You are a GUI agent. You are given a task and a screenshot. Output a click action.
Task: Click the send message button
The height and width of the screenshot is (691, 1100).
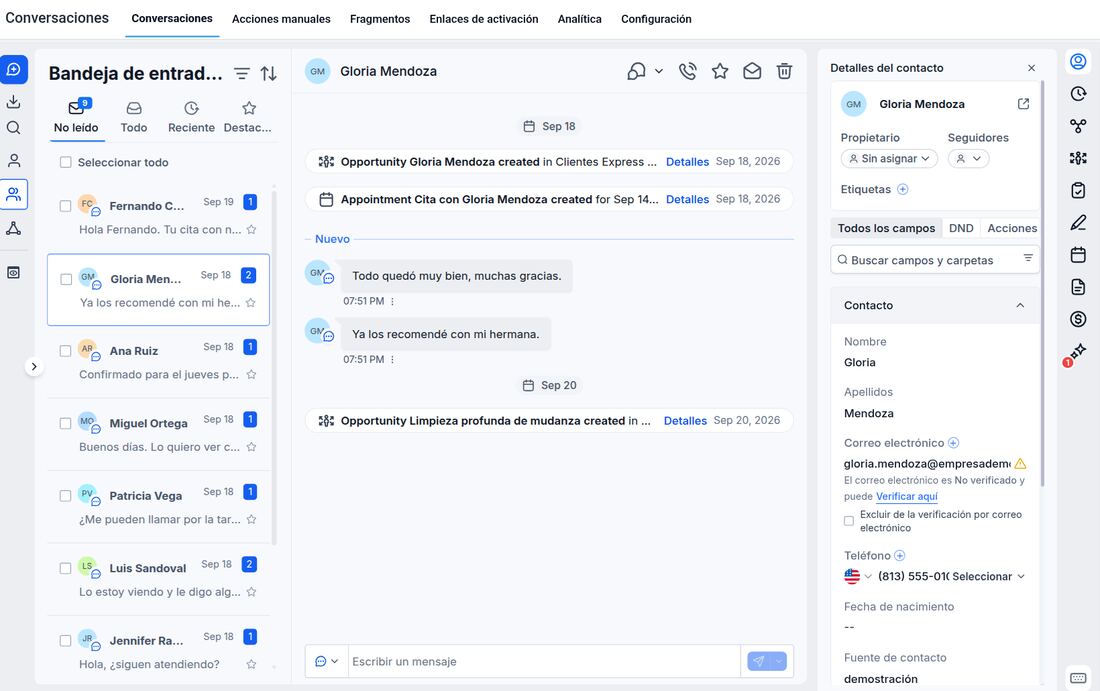tap(759, 661)
